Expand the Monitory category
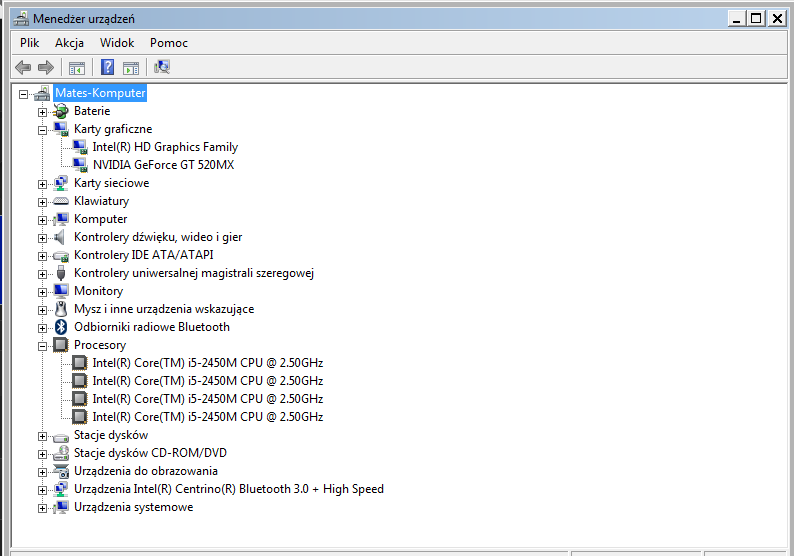The width and height of the screenshot is (794, 556). pos(42,292)
